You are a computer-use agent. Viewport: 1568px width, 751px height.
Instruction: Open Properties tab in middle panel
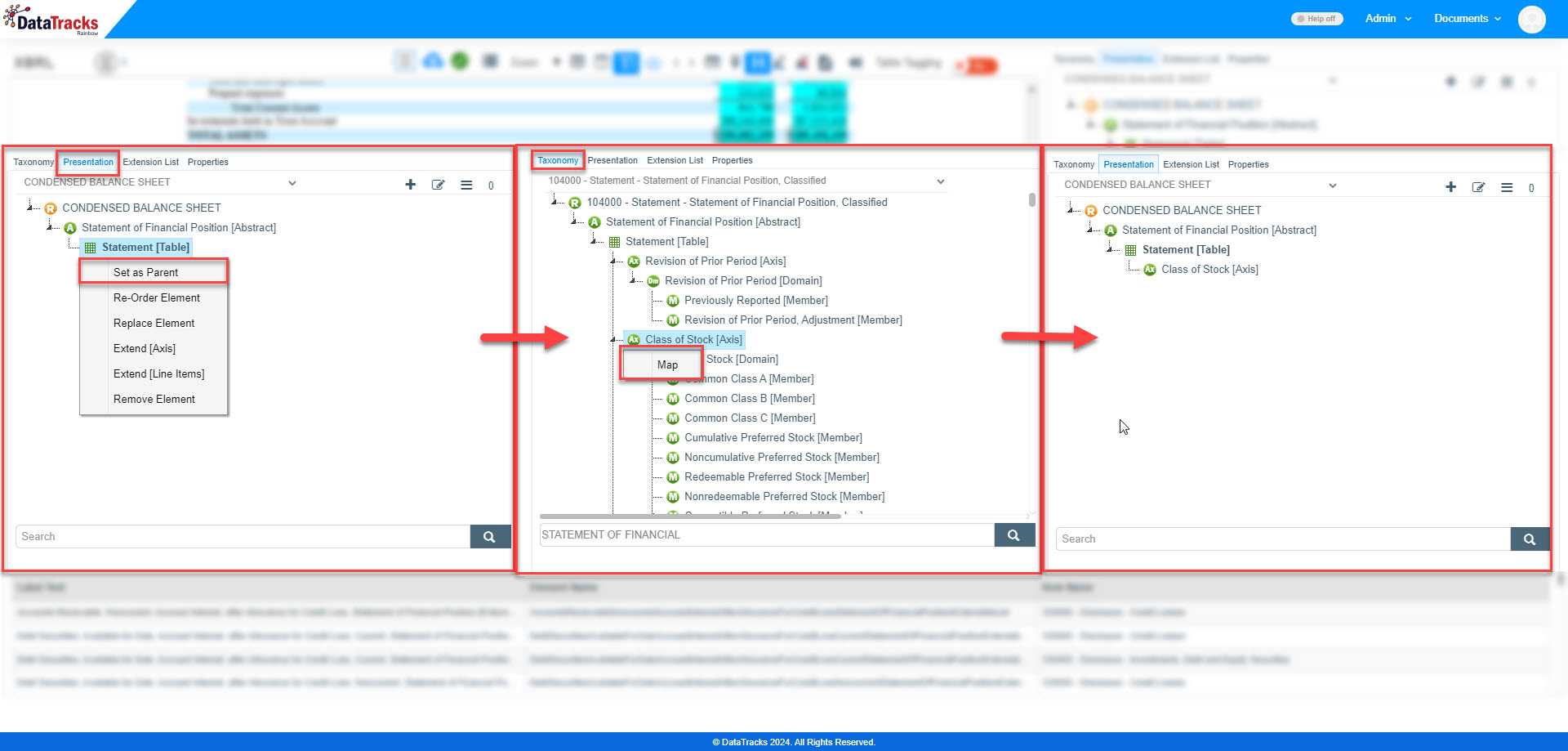tap(732, 160)
